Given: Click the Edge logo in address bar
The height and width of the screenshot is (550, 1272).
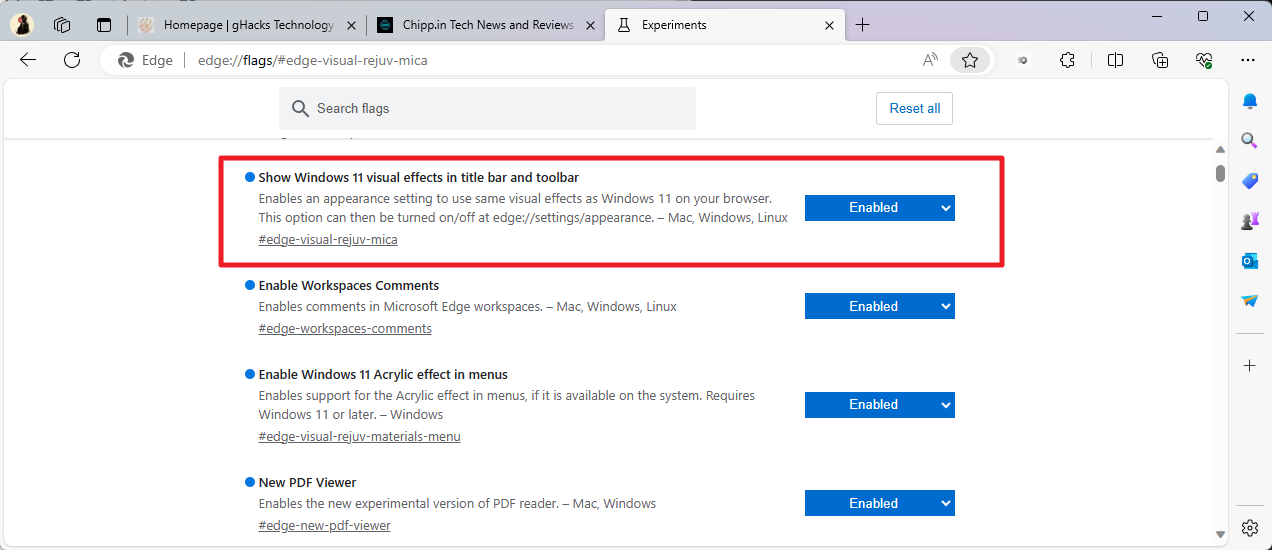Looking at the screenshot, I should (126, 60).
